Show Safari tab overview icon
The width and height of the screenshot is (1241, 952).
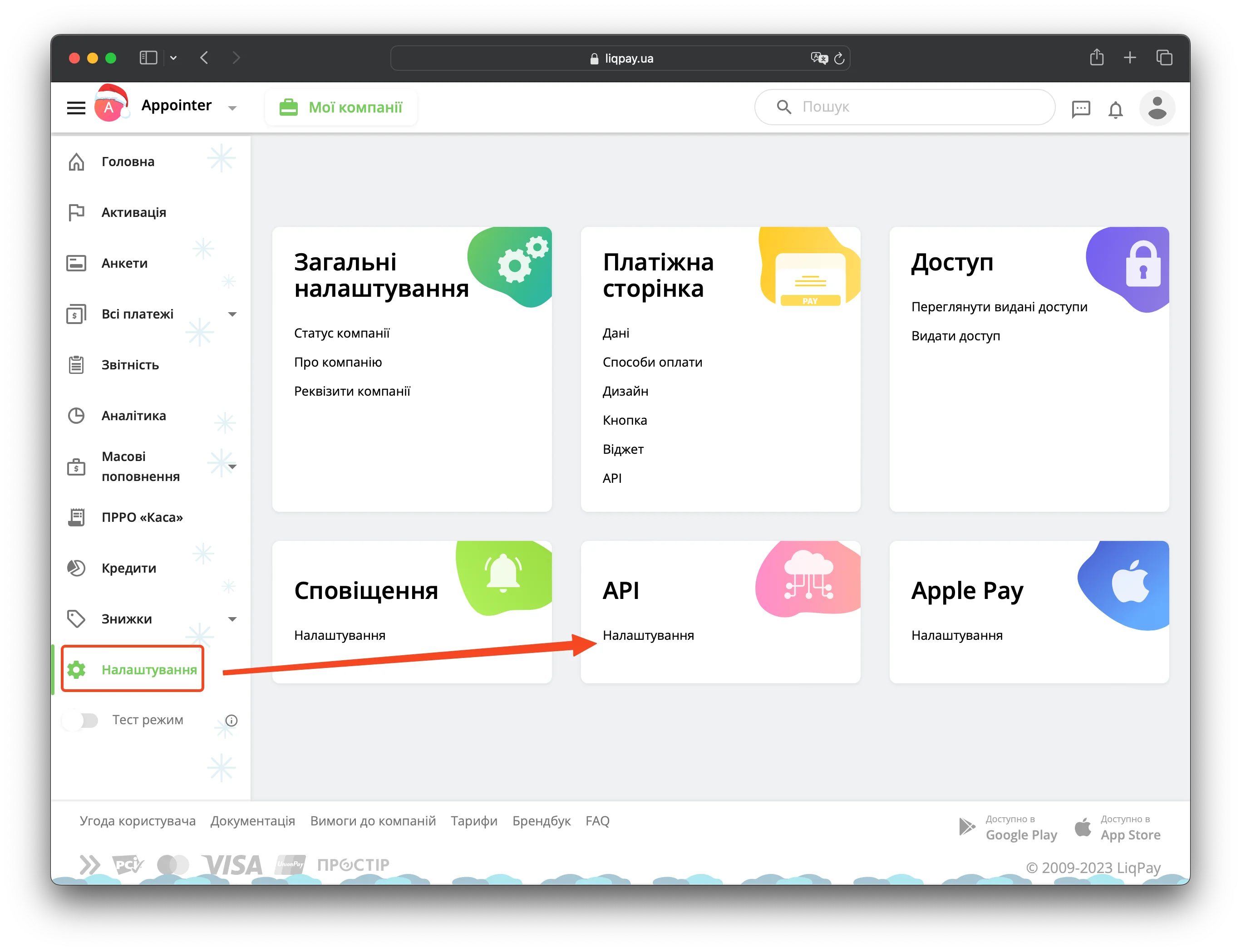[1164, 58]
